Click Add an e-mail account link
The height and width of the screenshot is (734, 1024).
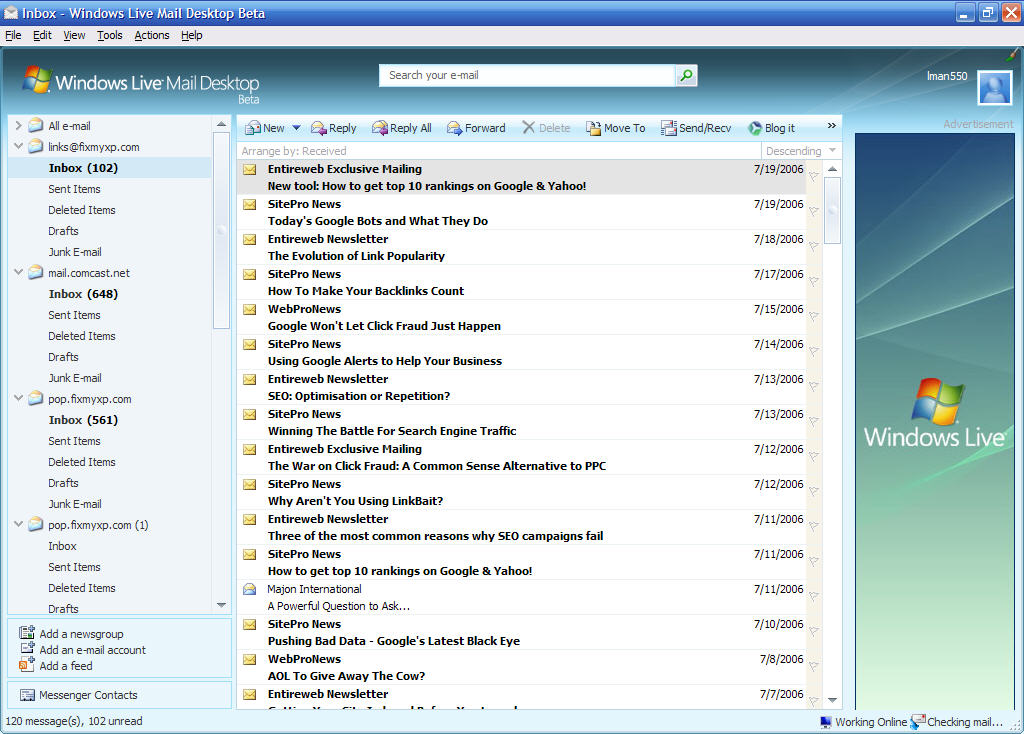coord(92,650)
